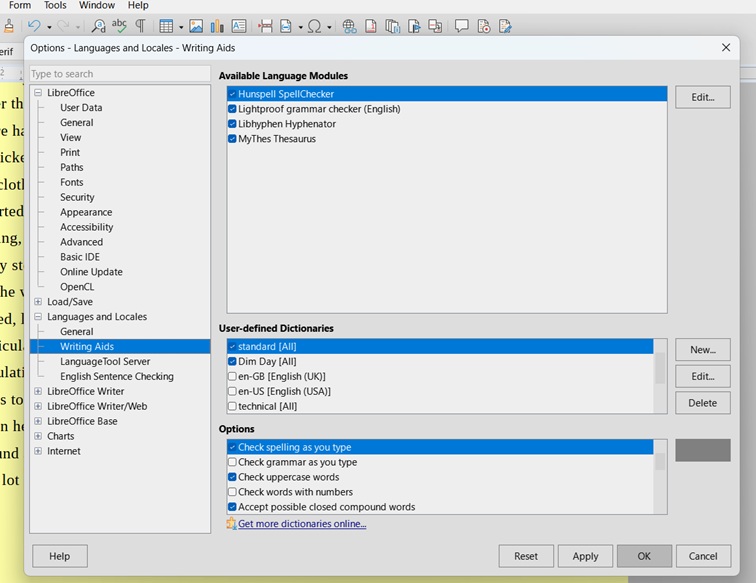Viewport: 756px width, 583px height.
Task: Click the Check Spelling abc icon
Action: pyautogui.click(x=119, y=26)
